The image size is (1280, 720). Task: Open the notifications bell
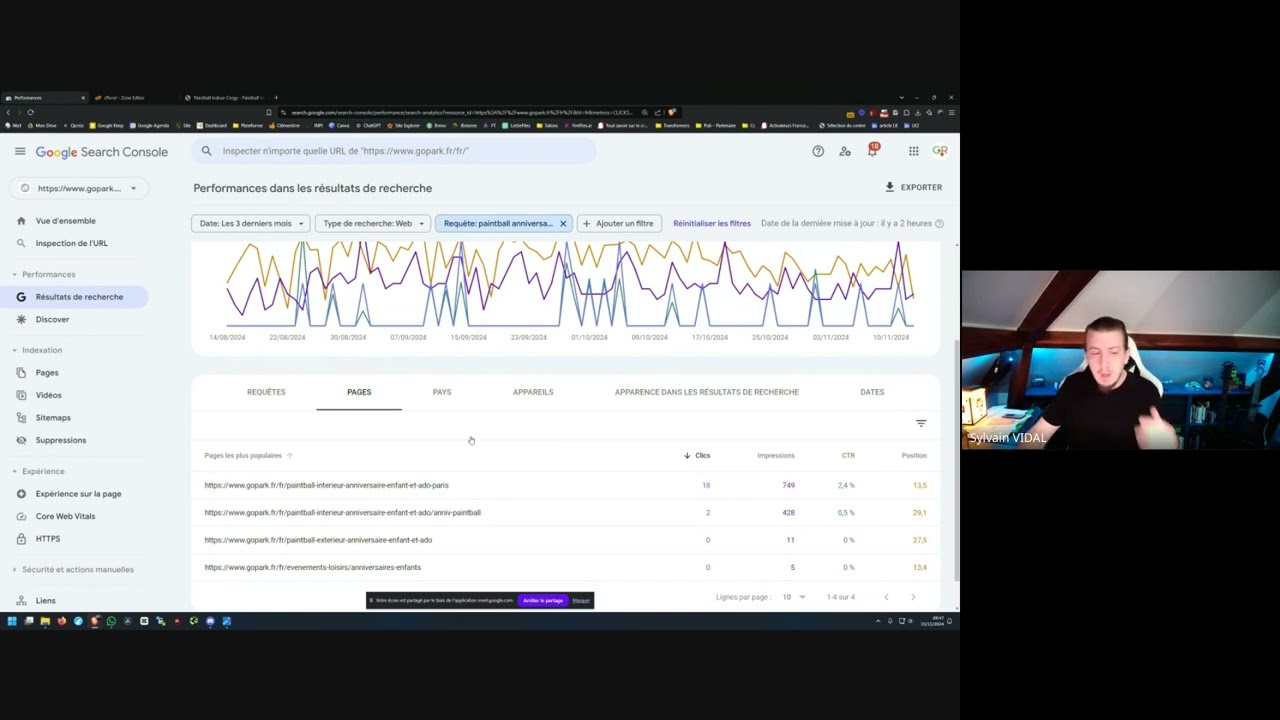[873, 151]
